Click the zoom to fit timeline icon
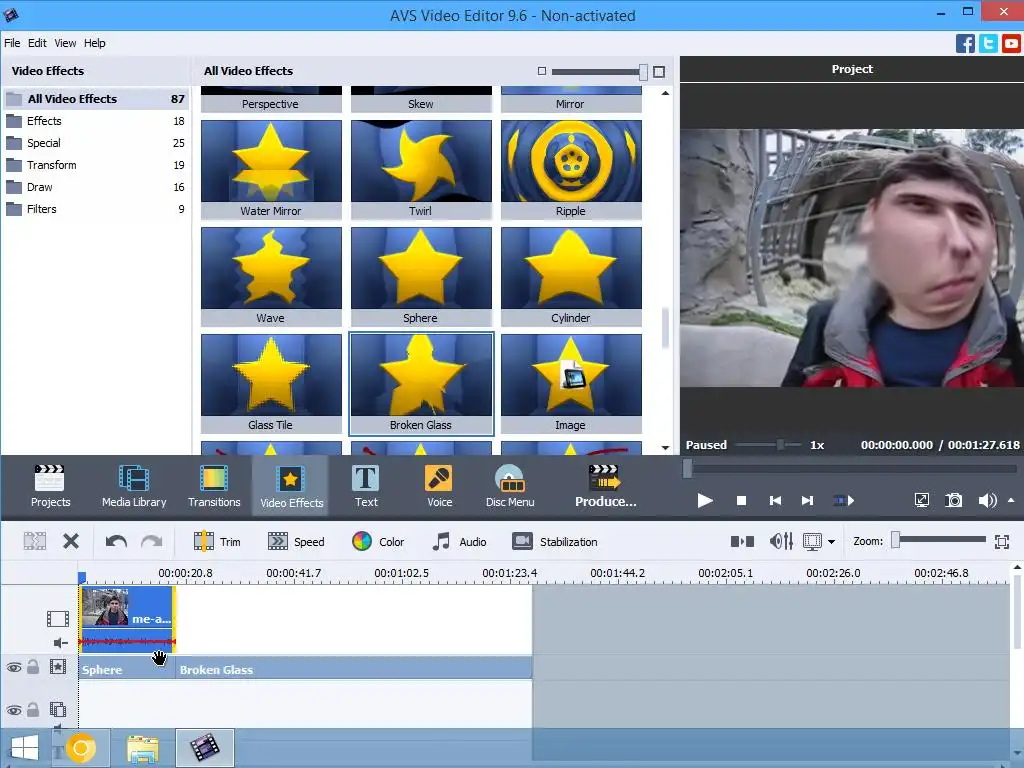1024x768 pixels. coord(1002,541)
